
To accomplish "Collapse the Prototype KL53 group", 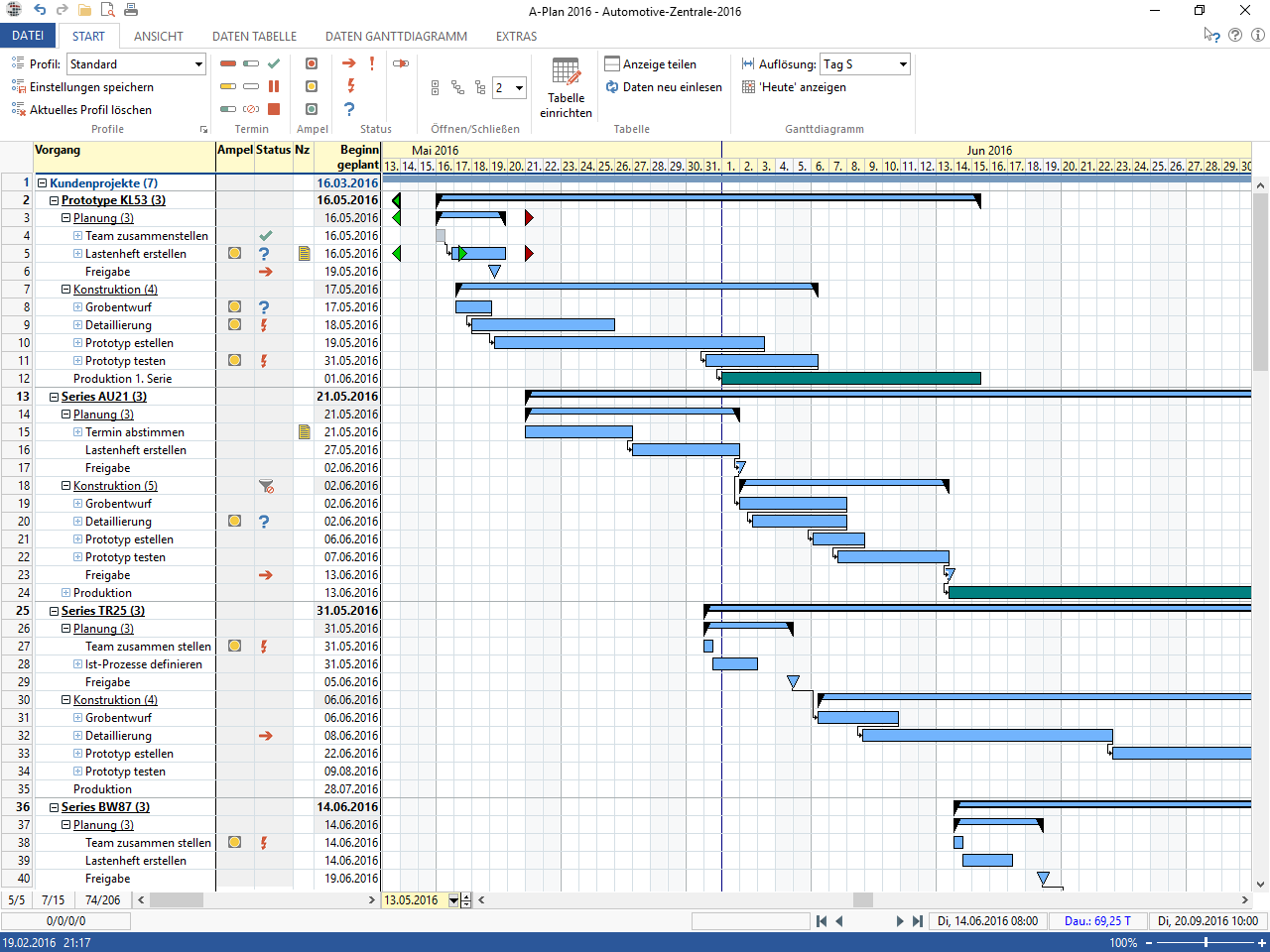I will click(55, 200).
